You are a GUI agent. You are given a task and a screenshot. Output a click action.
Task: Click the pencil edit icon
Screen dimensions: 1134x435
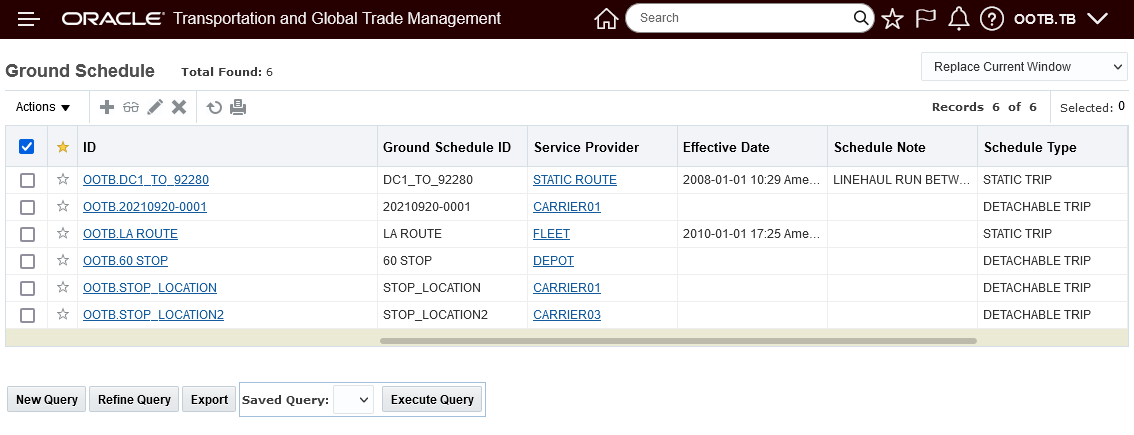155,107
